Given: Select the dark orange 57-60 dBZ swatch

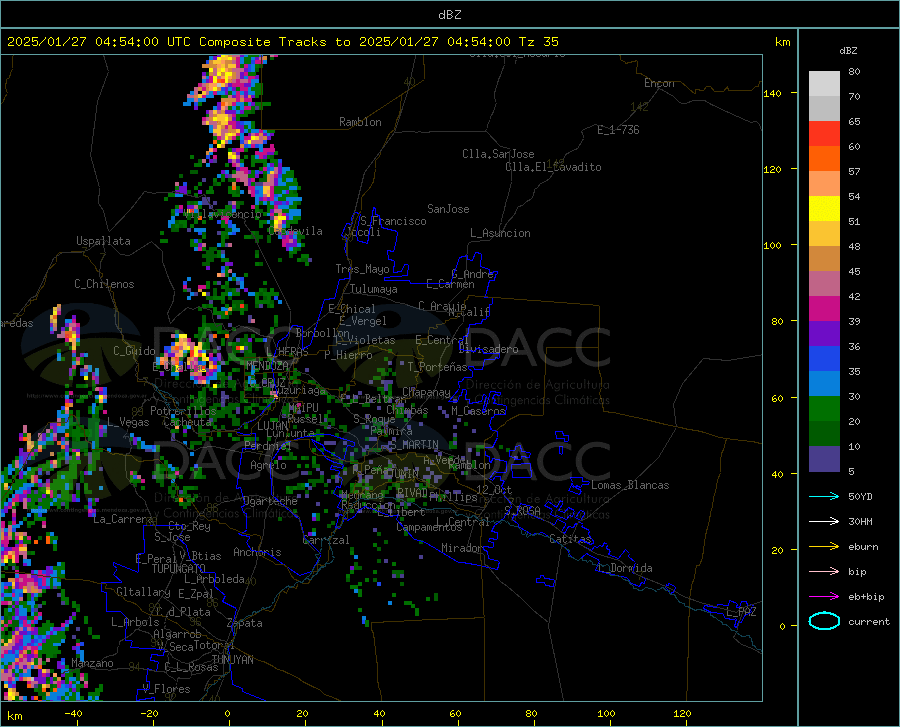Looking at the screenshot, I should (x=824, y=158).
